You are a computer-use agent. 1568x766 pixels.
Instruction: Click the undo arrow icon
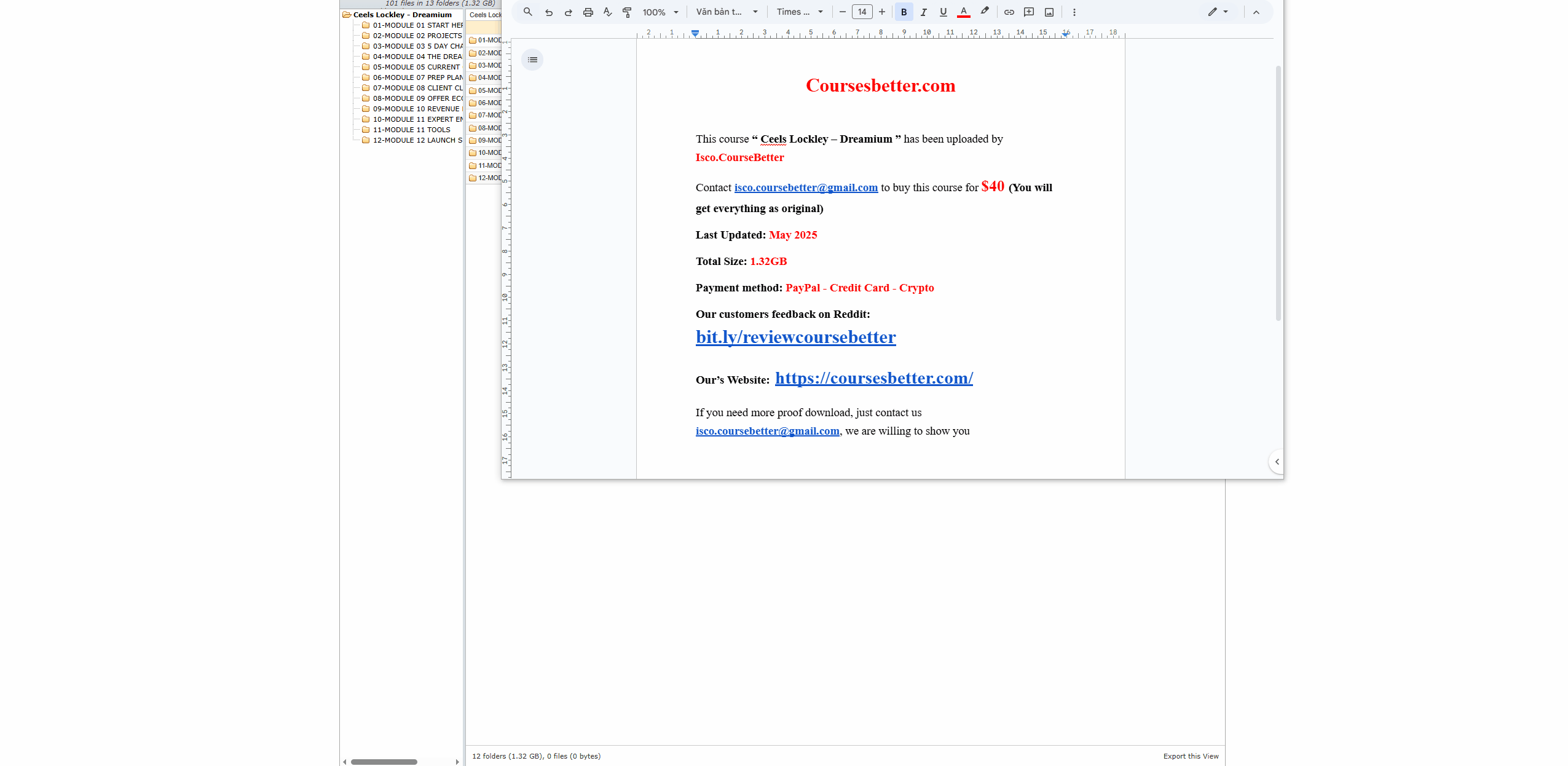click(x=548, y=12)
